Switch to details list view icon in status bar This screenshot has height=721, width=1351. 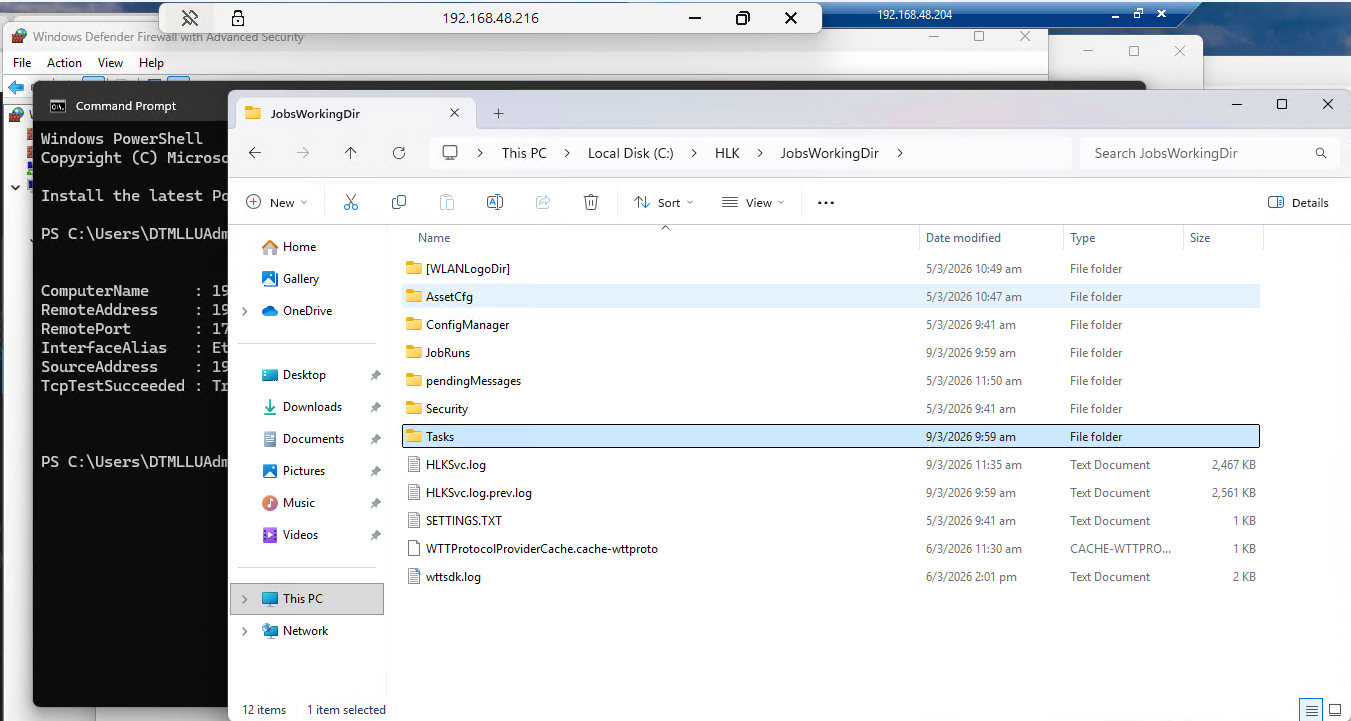tap(1311, 709)
